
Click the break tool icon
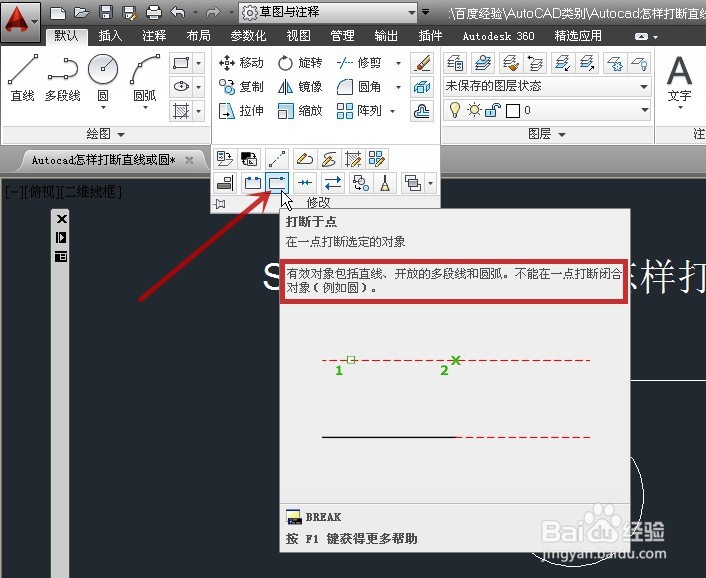(253, 183)
